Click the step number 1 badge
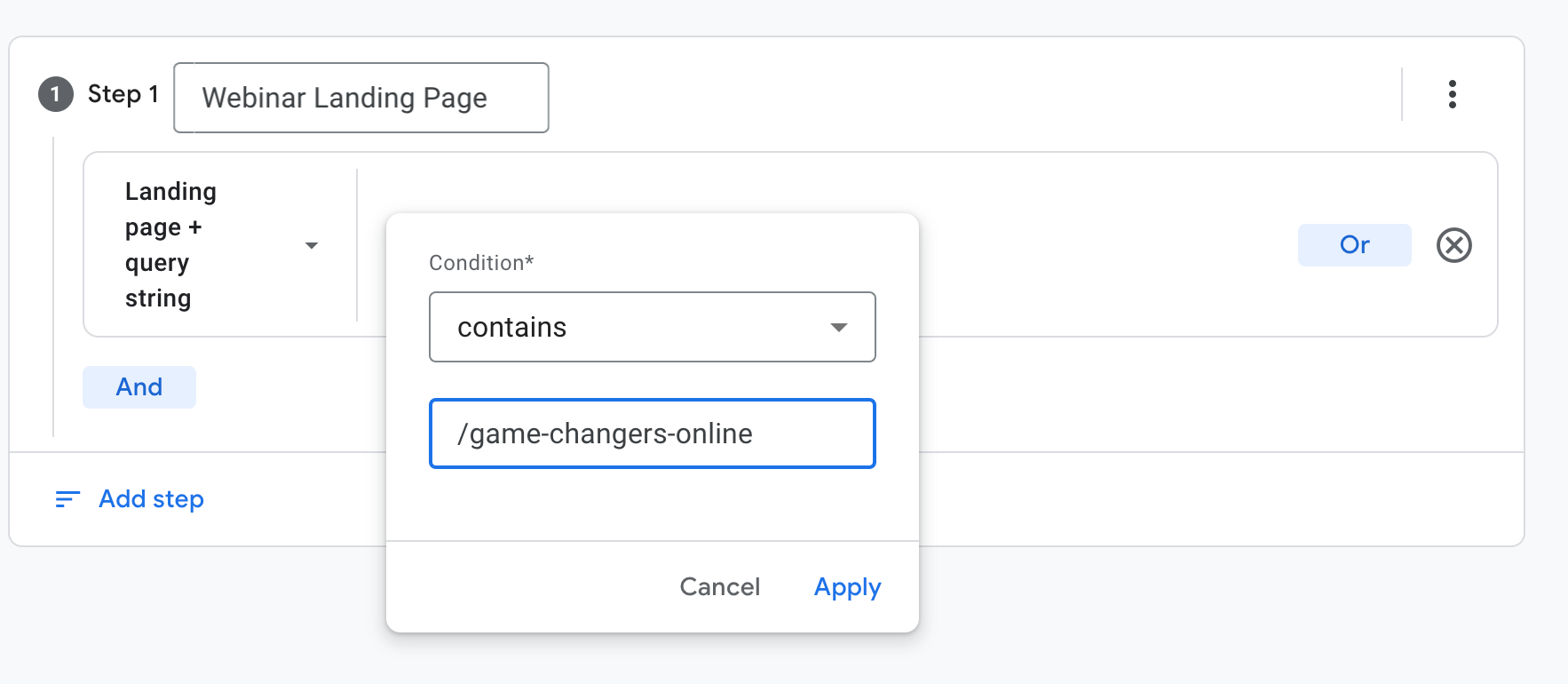The image size is (1568, 684). 55,94
